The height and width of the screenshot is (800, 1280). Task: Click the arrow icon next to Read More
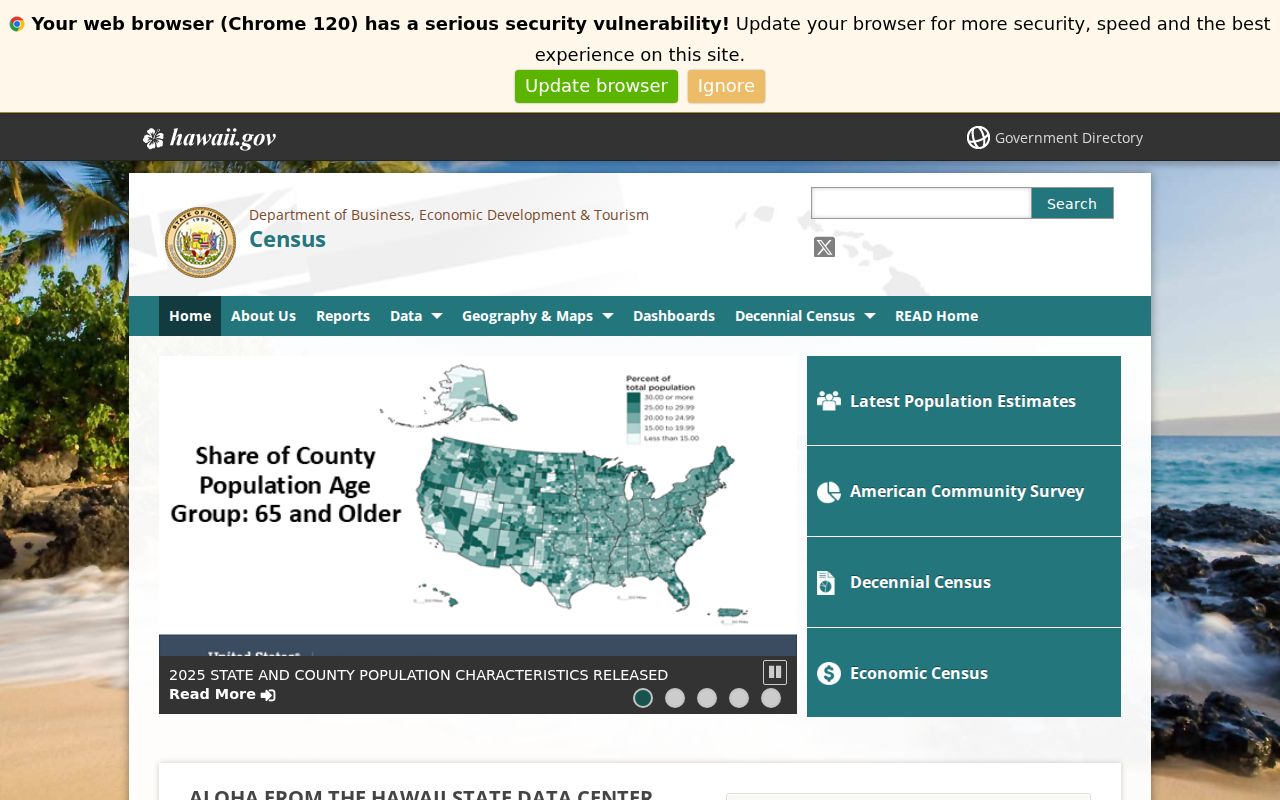pyautogui.click(x=268, y=695)
